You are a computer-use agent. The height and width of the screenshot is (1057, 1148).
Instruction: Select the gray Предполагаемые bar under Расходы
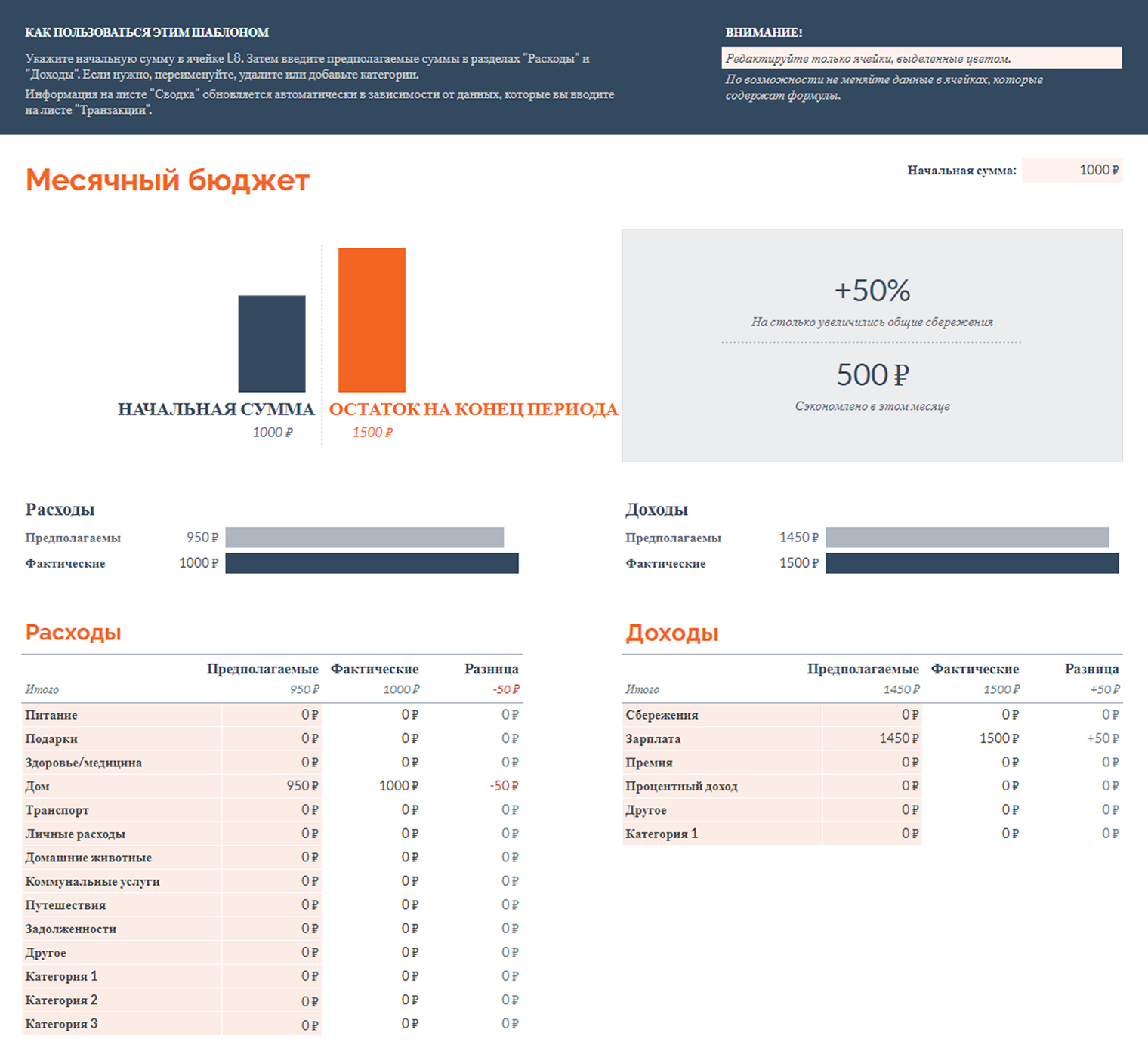[365, 538]
